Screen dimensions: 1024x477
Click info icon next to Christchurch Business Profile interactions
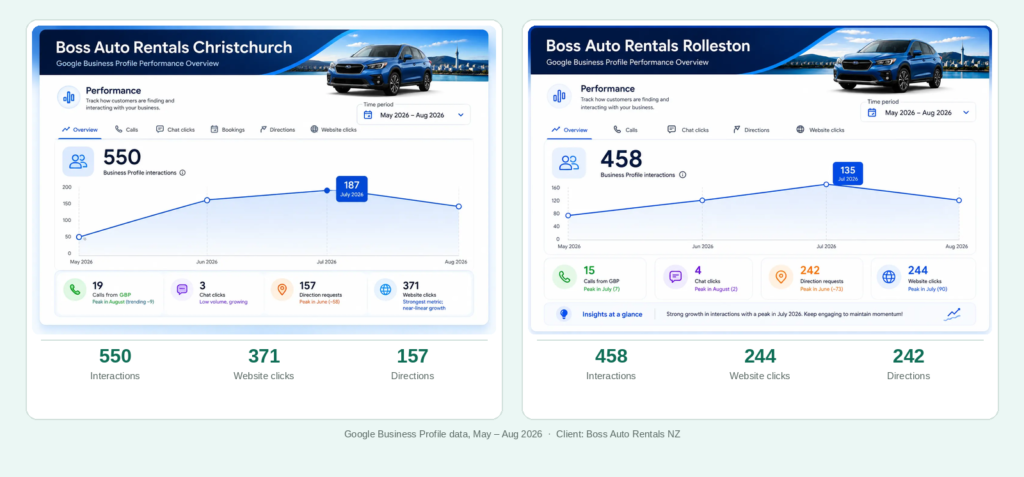pyautogui.click(x=182, y=173)
